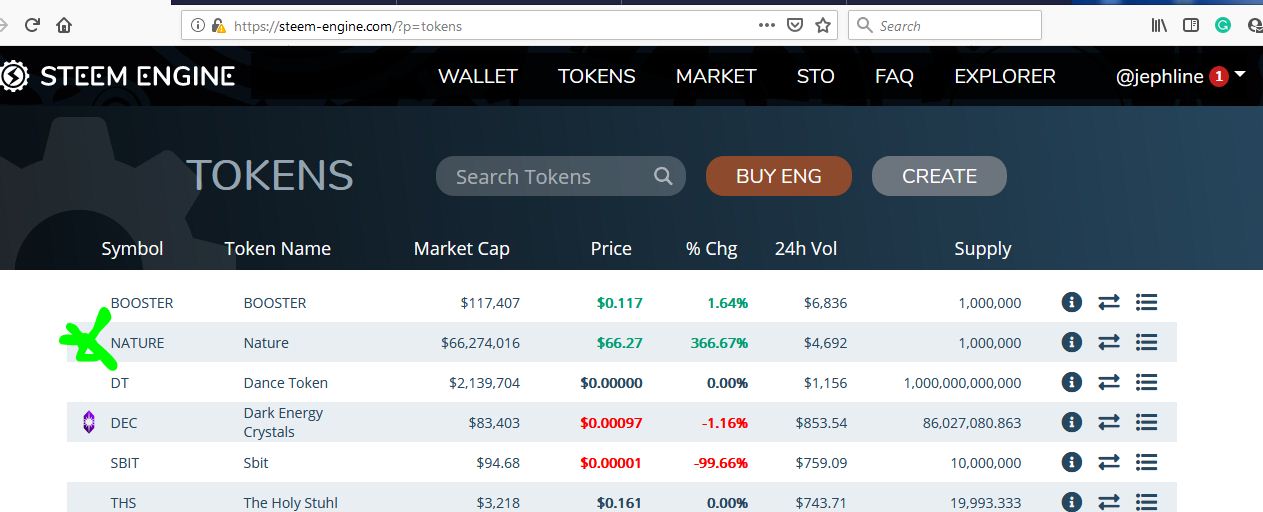Click the BUY ENG button
The image size is (1263, 512).
tap(779, 176)
